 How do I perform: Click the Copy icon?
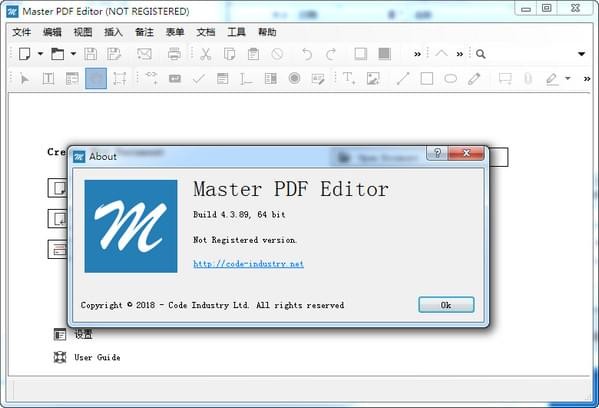[x=229, y=54]
